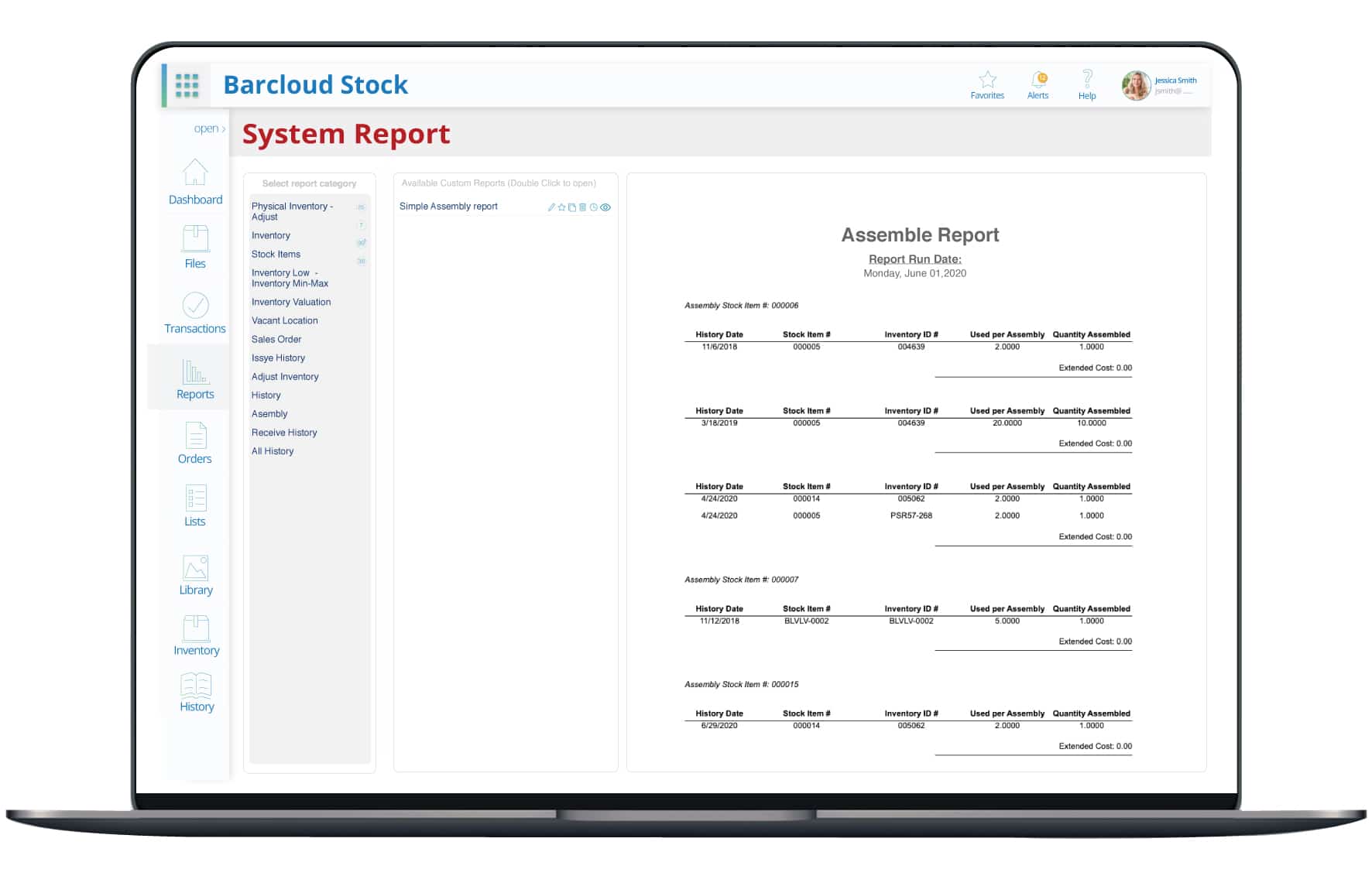The width and height of the screenshot is (1372, 883).
Task: Choose All History report category
Action: tap(273, 450)
